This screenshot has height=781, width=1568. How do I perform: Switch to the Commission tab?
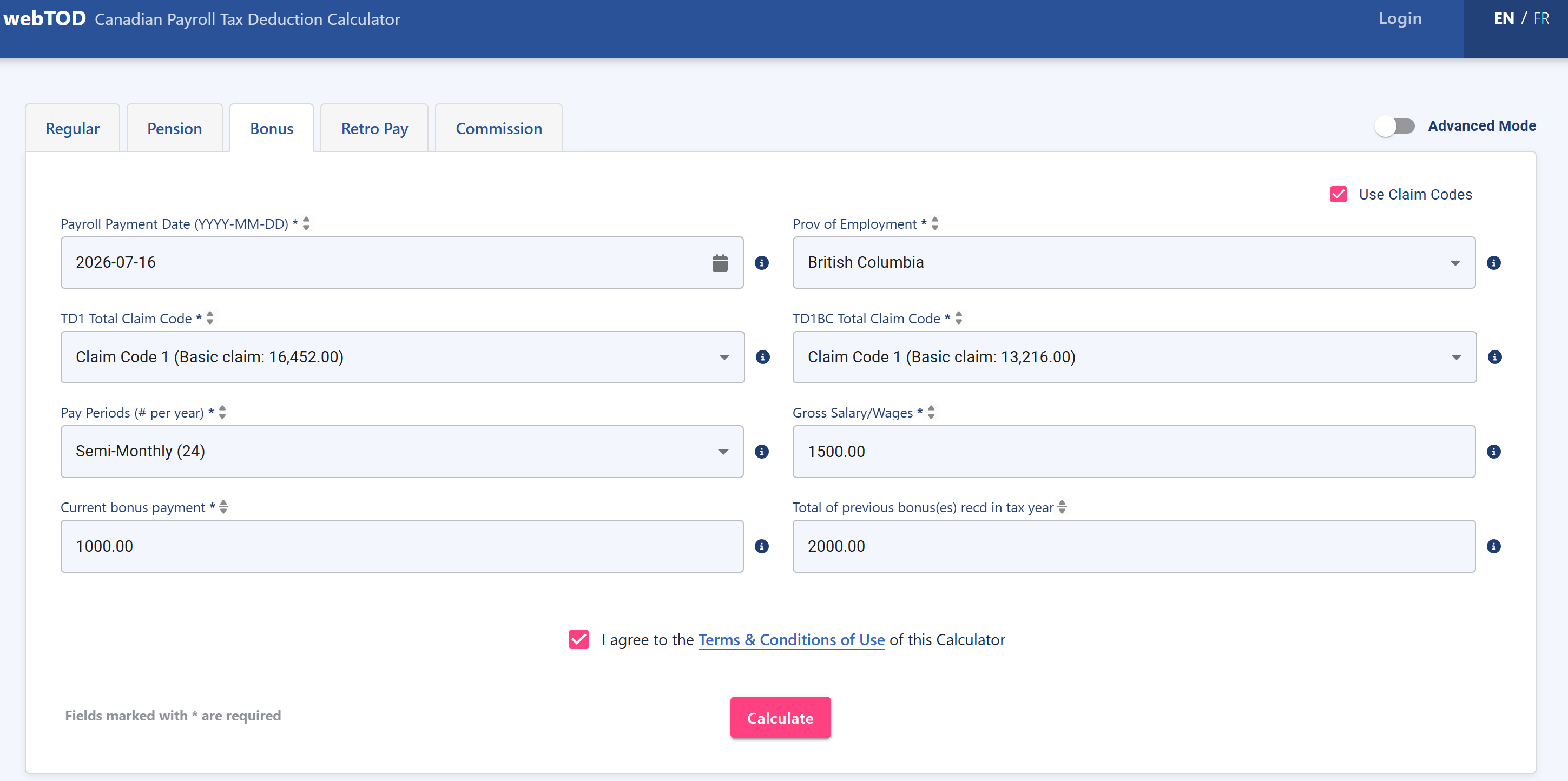point(498,128)
